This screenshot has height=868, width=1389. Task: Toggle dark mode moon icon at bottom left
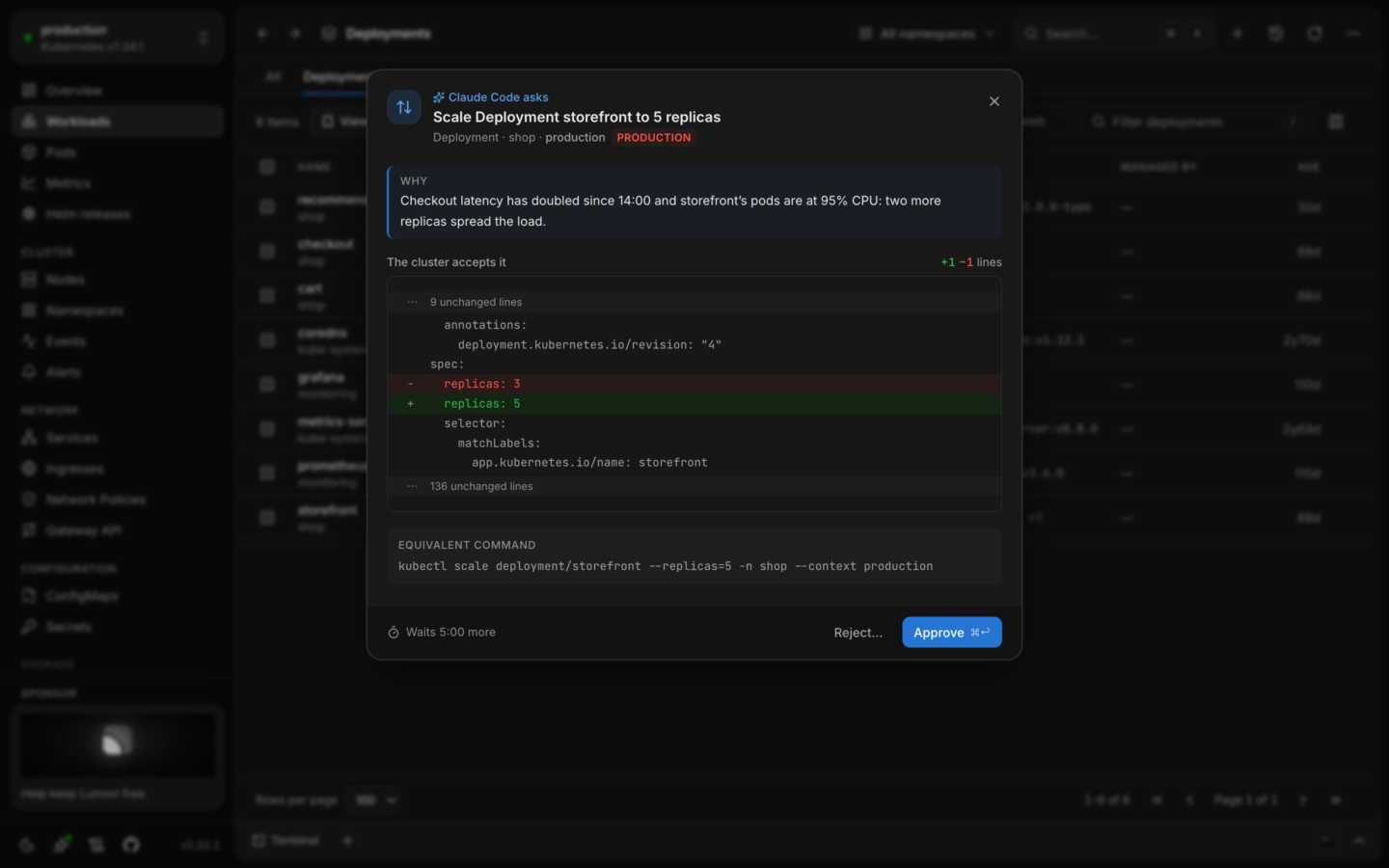pos(27,845)
